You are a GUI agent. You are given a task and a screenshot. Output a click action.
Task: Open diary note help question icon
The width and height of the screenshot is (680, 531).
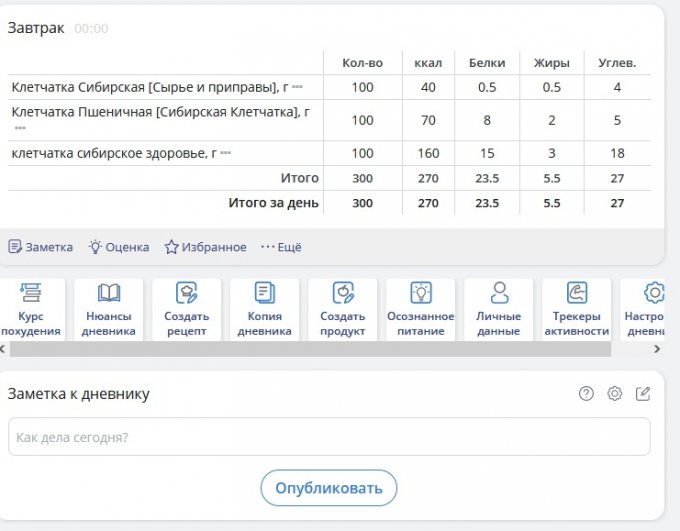(587, 394)
